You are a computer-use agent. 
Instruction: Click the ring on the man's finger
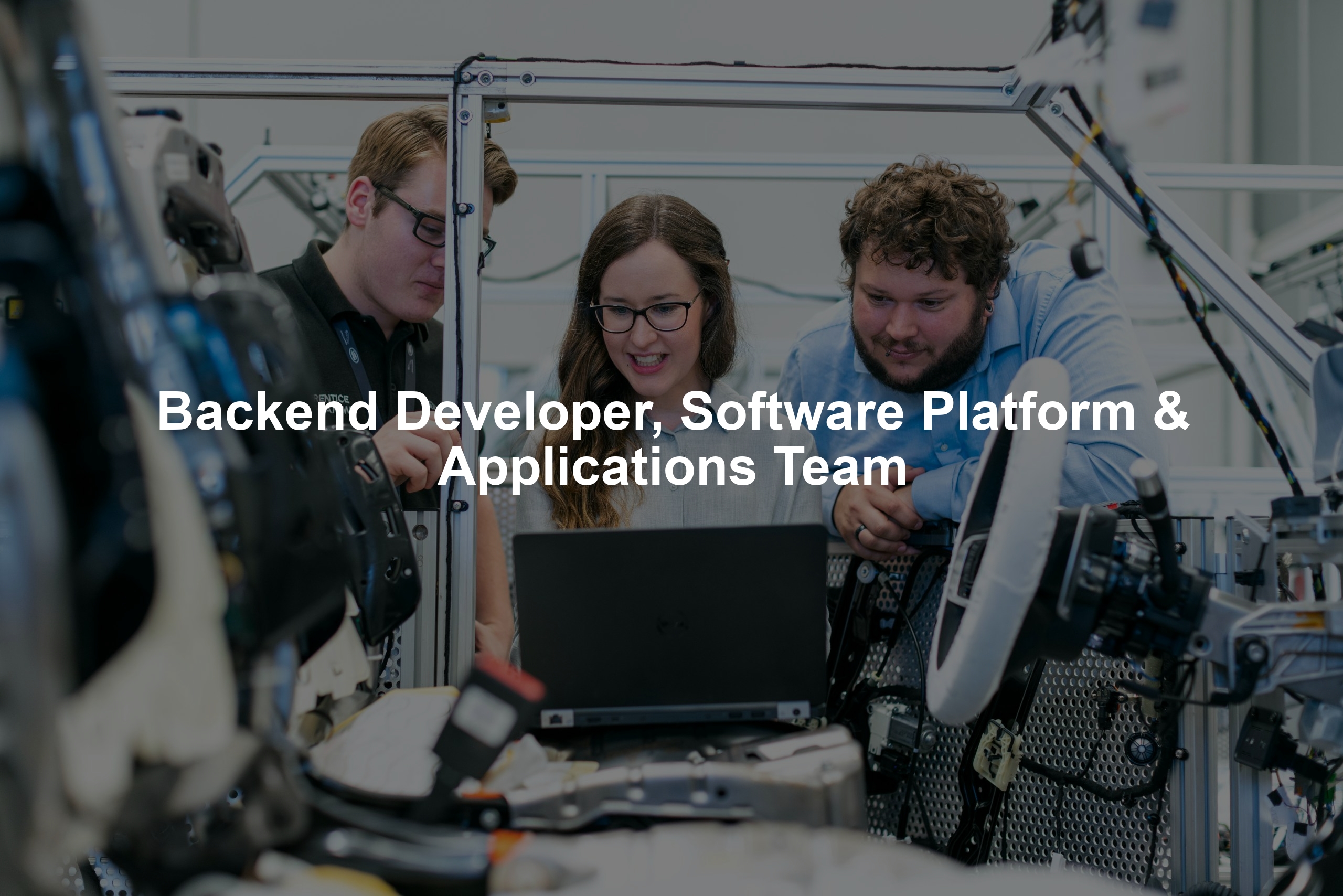[x=860, y=531]
